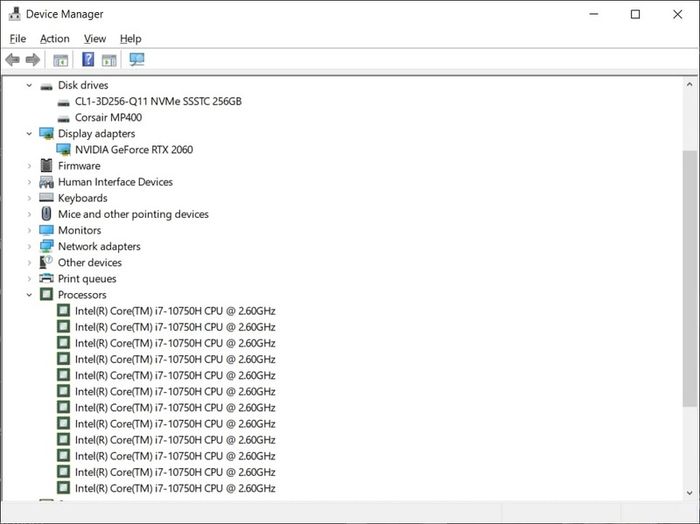Image resolution: width=700 pixels, height=524 pixels.
Task: Click the Other devices question mark icon
Action: pos(46,262)
